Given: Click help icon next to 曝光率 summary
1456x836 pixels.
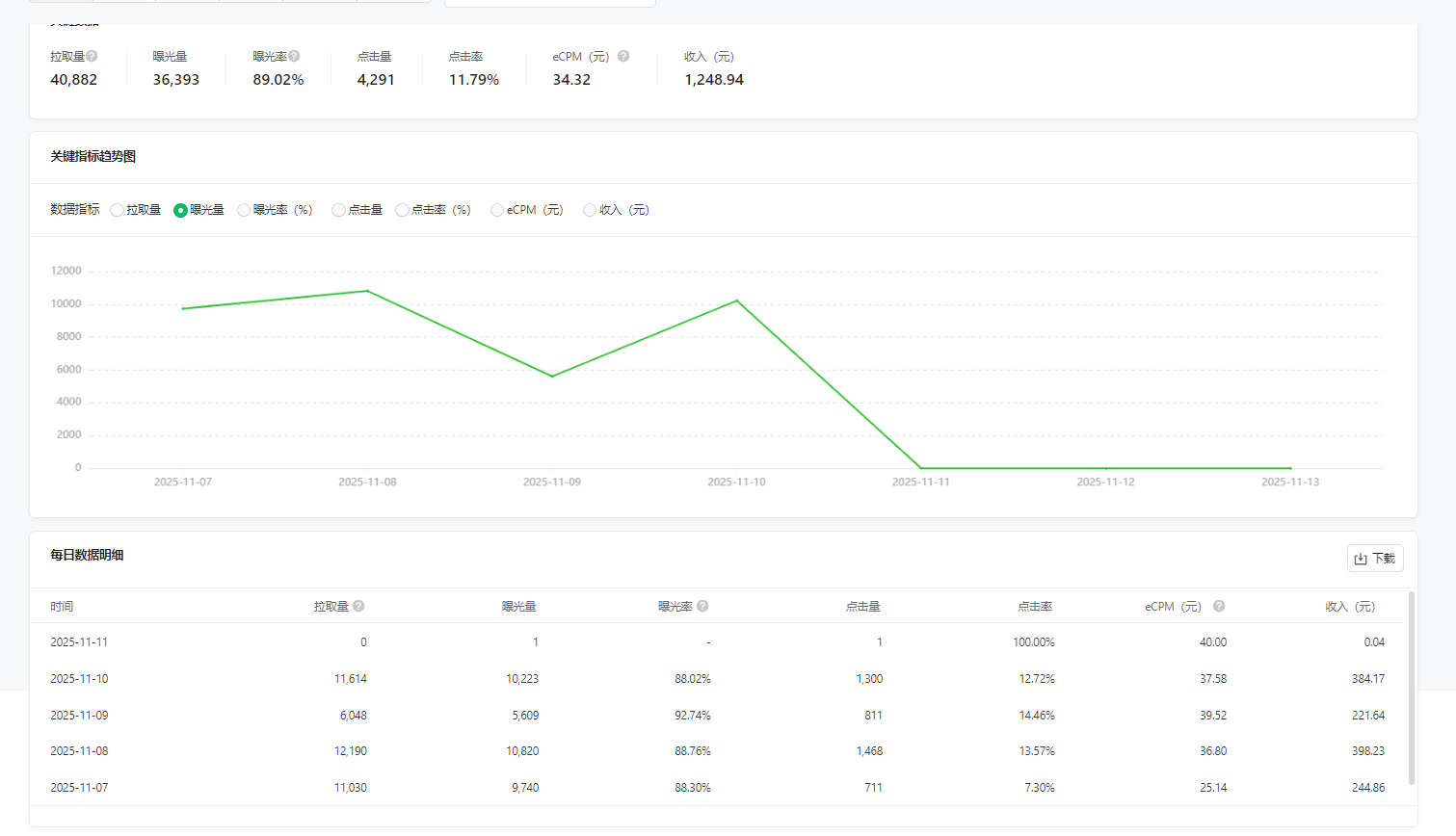Looking at the screenshot, I should (294, 57).
